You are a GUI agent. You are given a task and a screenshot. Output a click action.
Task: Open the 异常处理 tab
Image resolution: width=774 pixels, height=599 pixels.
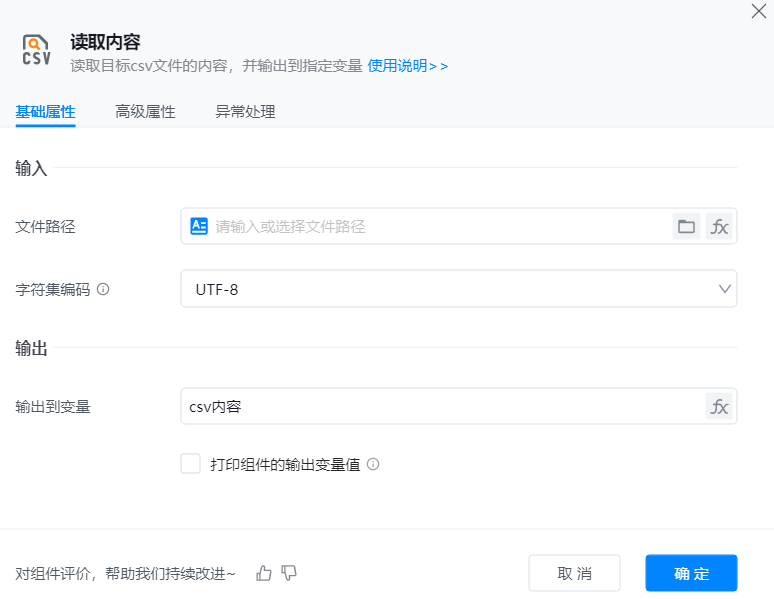coord(245,112)
